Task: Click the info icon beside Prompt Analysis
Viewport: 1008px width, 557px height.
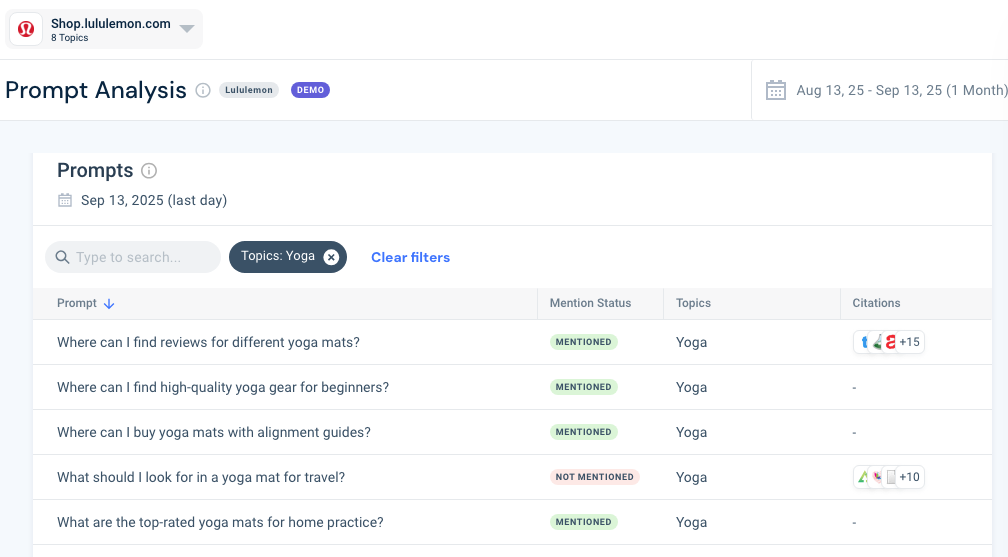Action: click(x=203, y=90)
